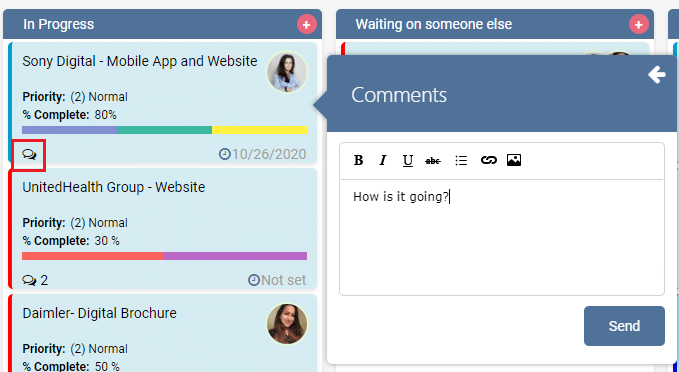
Task: Send the comment
Action: coord(624,326)
